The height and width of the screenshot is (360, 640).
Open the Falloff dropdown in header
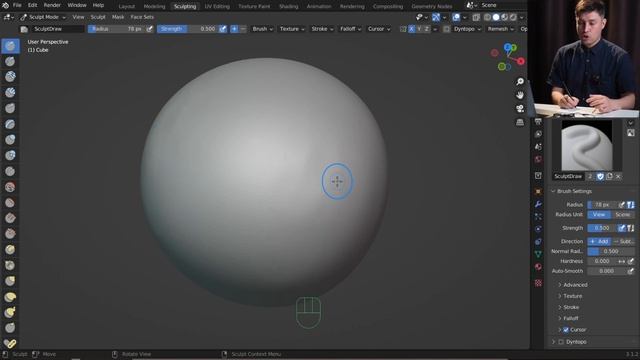[351, 29]
